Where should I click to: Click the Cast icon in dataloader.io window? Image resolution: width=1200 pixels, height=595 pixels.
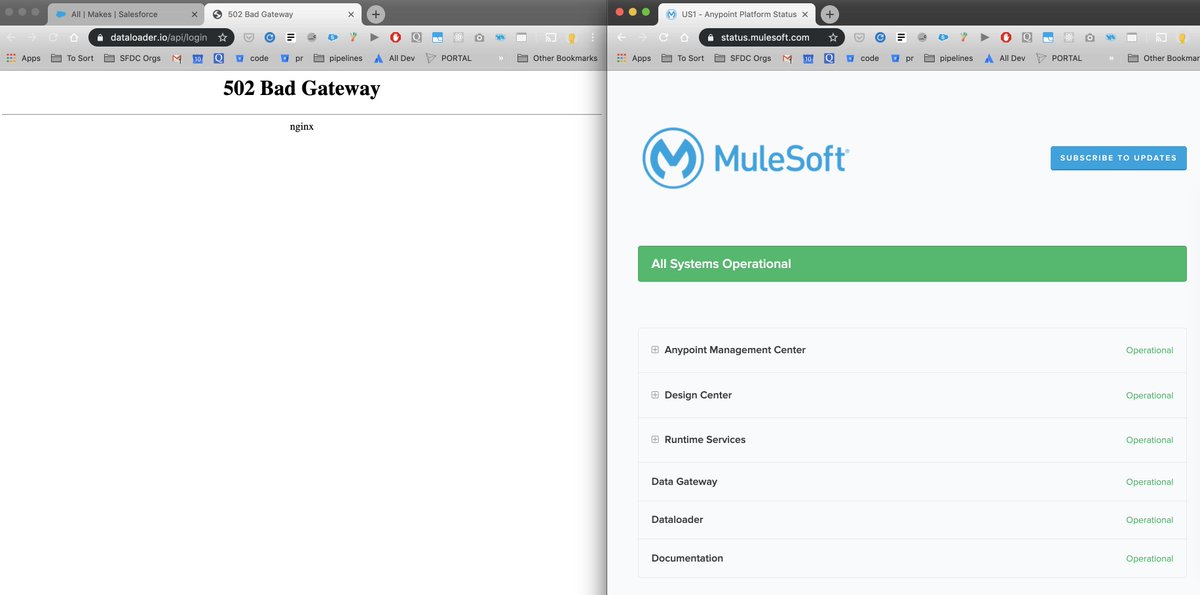pyautogui.click(x=550, y=37)
